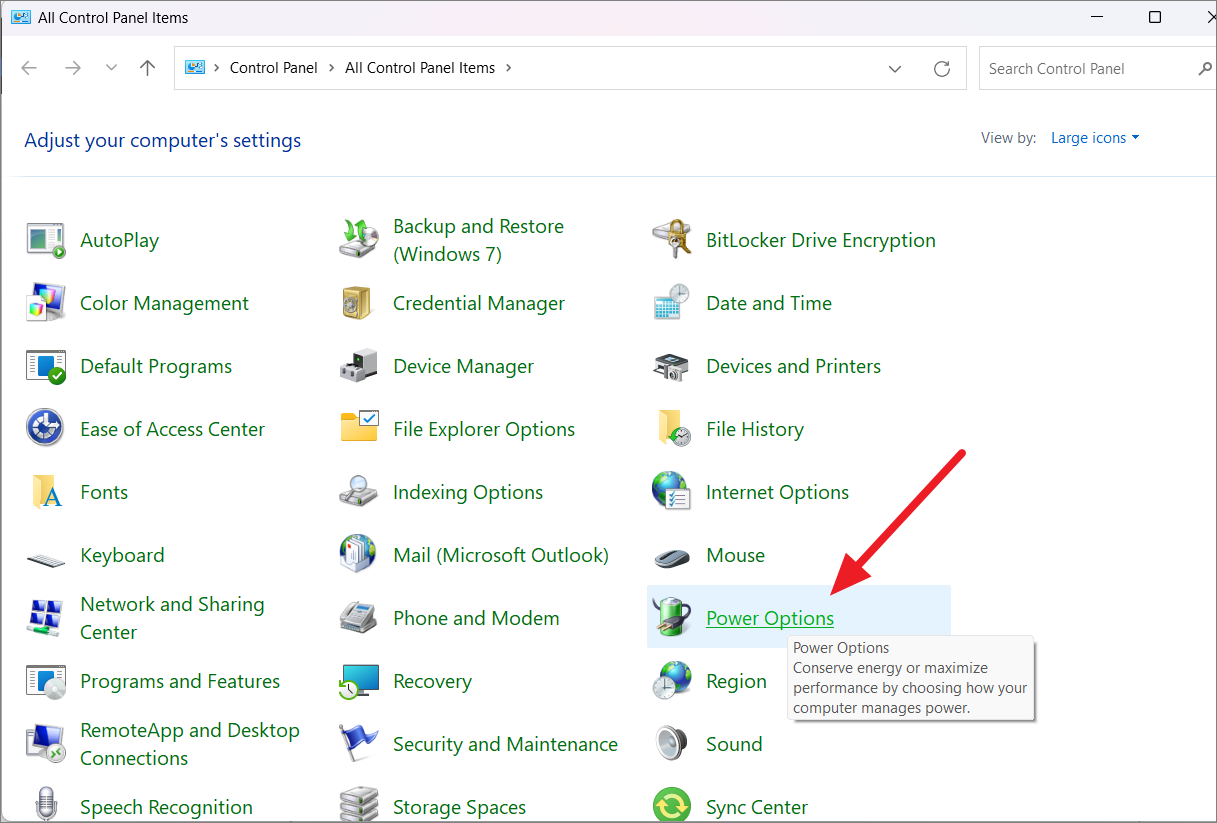1217x823 pixels.
Task: Refresh the Control Panel view
Action: pos(941,69)
